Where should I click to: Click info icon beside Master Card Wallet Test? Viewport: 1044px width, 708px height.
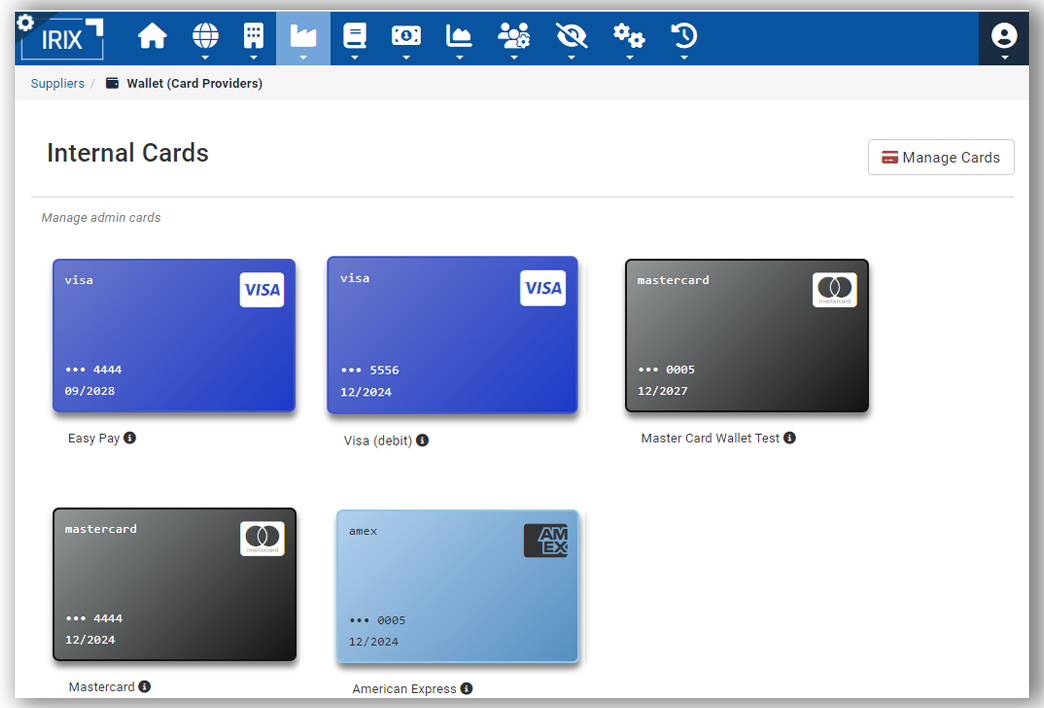[x=790, y=438]
